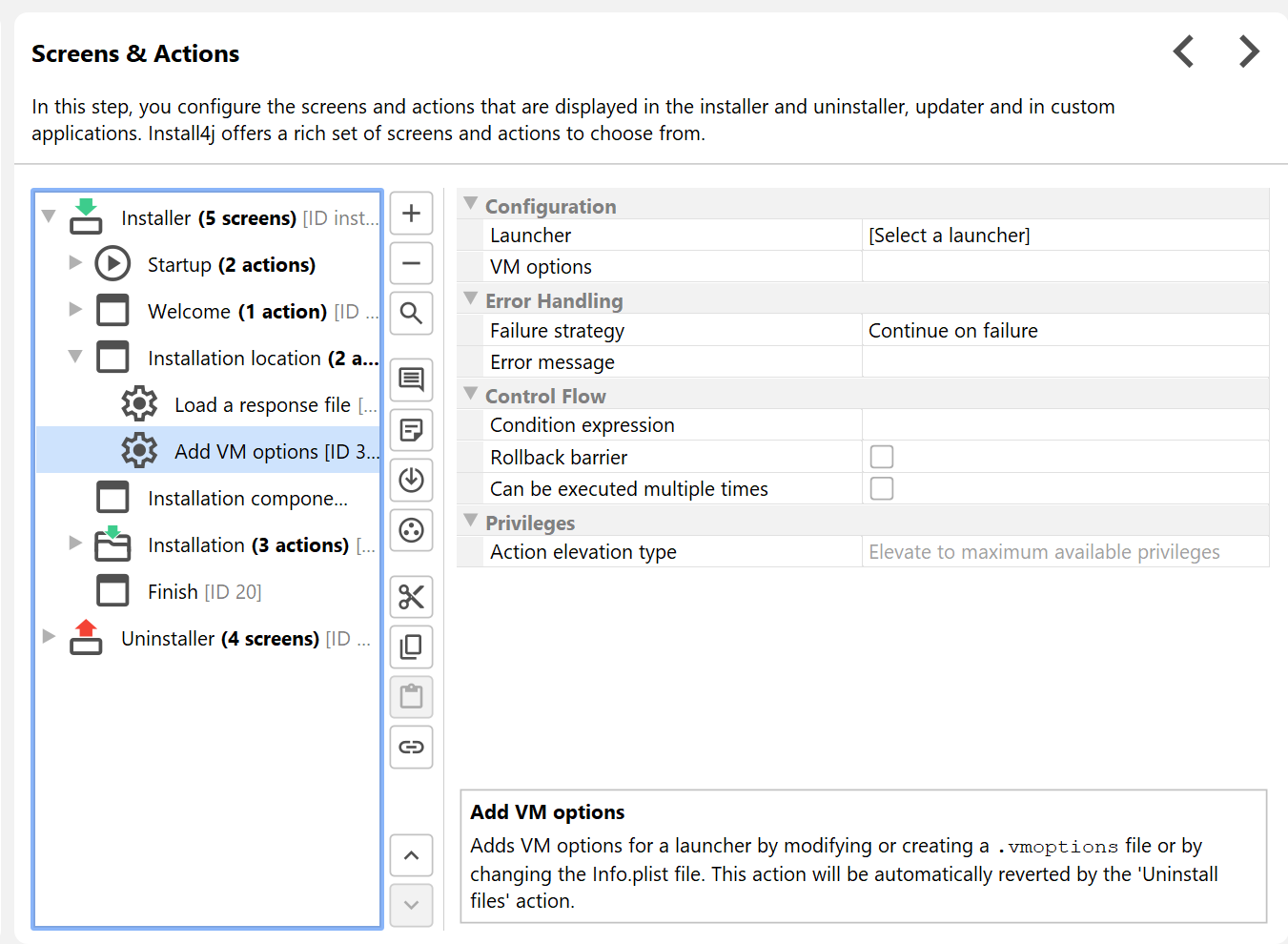Collapse the Error Handling section
Screen dimensions: 1288x944
click(470, 299)
